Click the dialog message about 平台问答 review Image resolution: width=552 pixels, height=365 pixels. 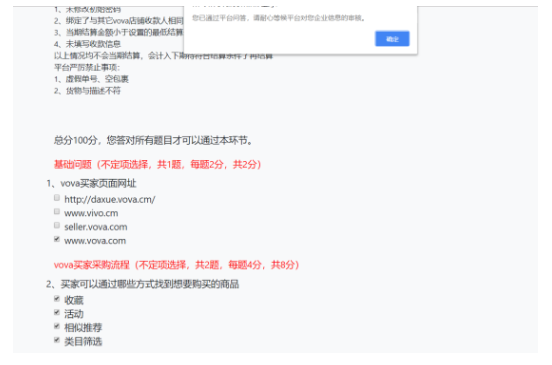pyautogui.click(x=278, y=18)
